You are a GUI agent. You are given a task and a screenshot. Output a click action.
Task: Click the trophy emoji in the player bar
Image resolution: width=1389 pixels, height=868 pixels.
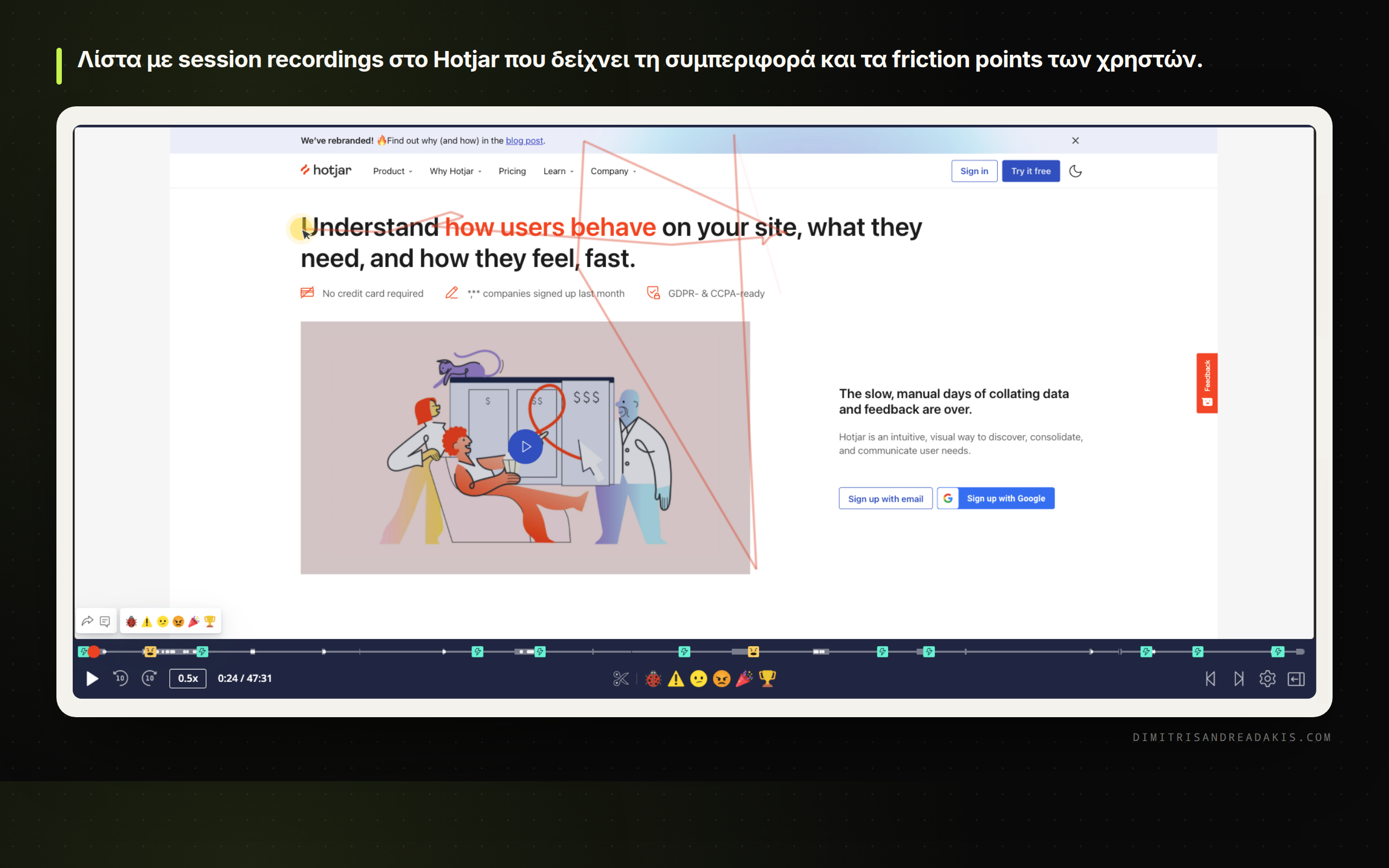point(767,679)
